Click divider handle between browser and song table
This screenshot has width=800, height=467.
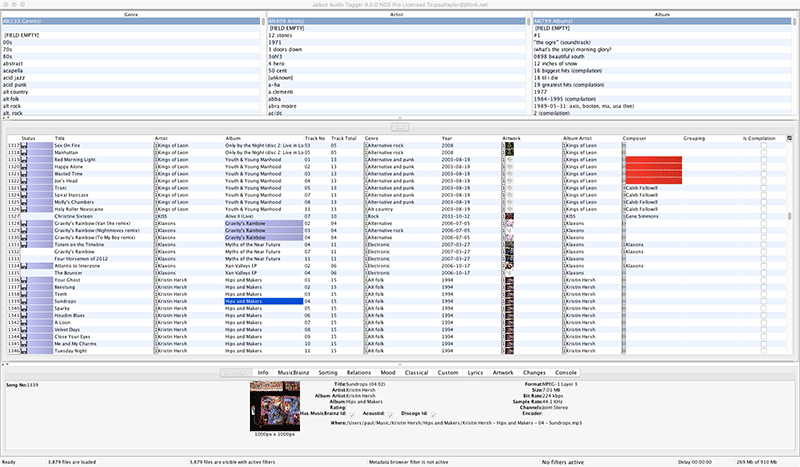399,126
